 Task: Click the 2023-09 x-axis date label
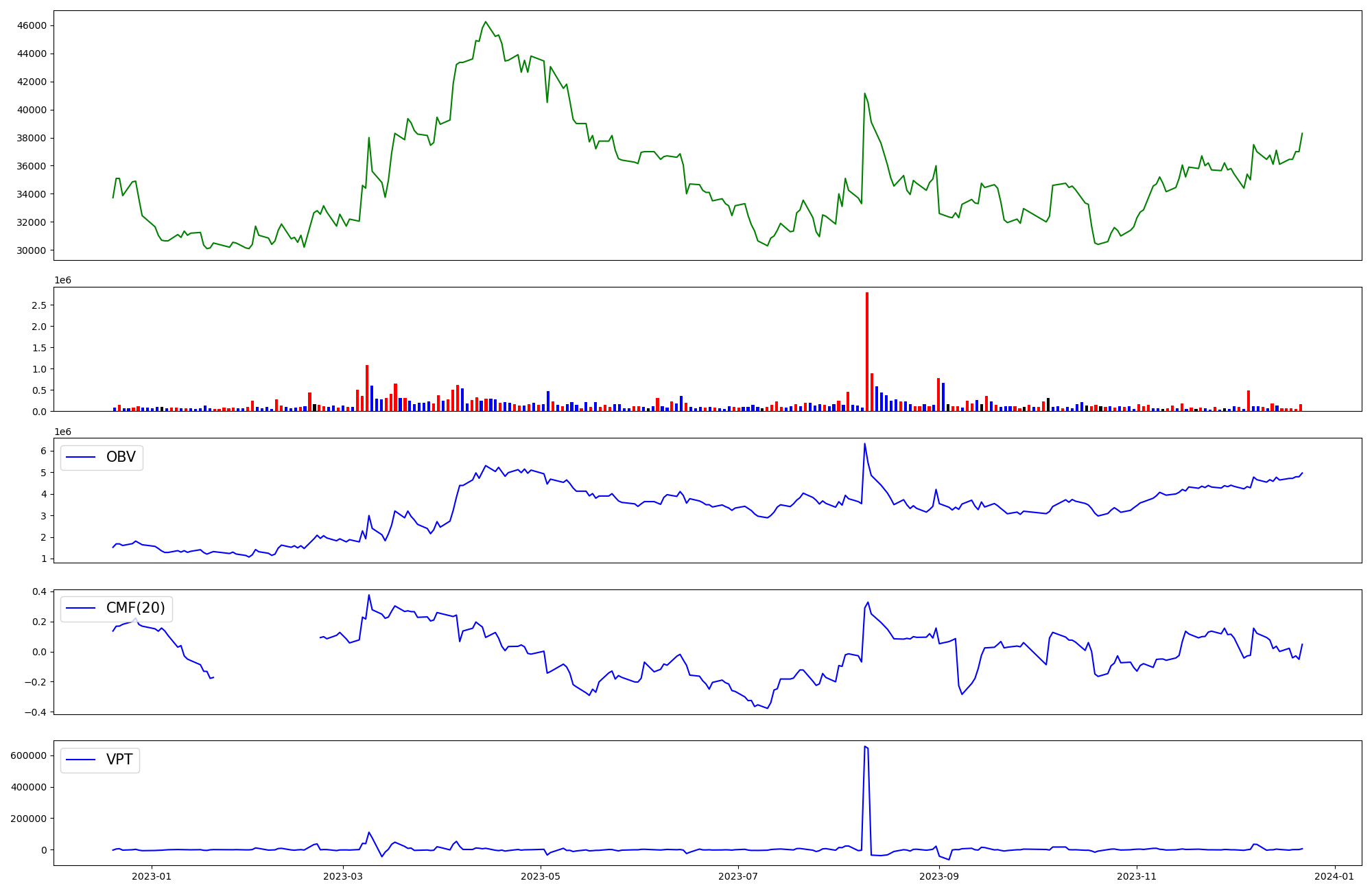coord(939,876)
